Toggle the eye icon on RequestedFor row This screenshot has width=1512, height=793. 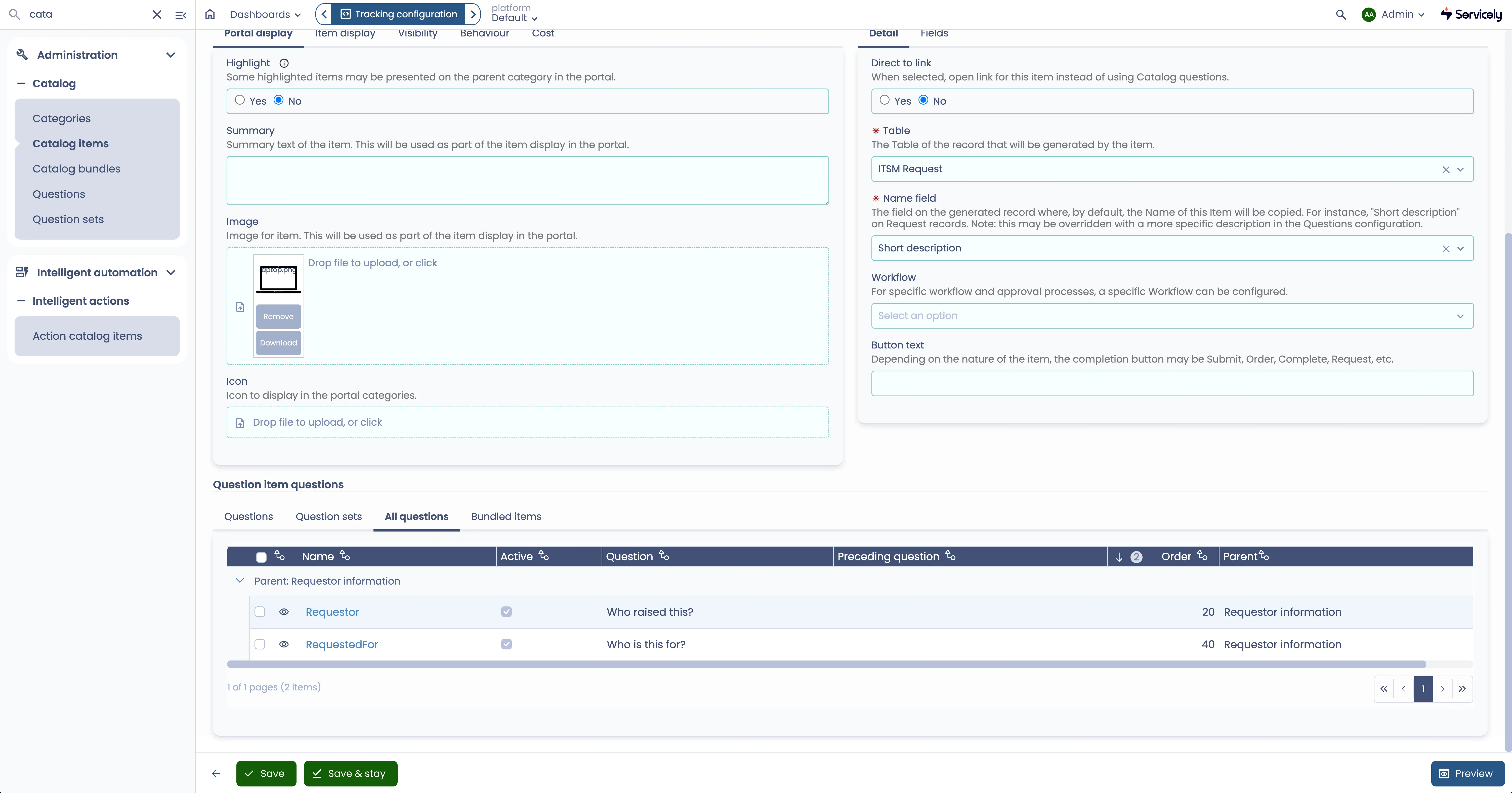(x=284, y=644)
